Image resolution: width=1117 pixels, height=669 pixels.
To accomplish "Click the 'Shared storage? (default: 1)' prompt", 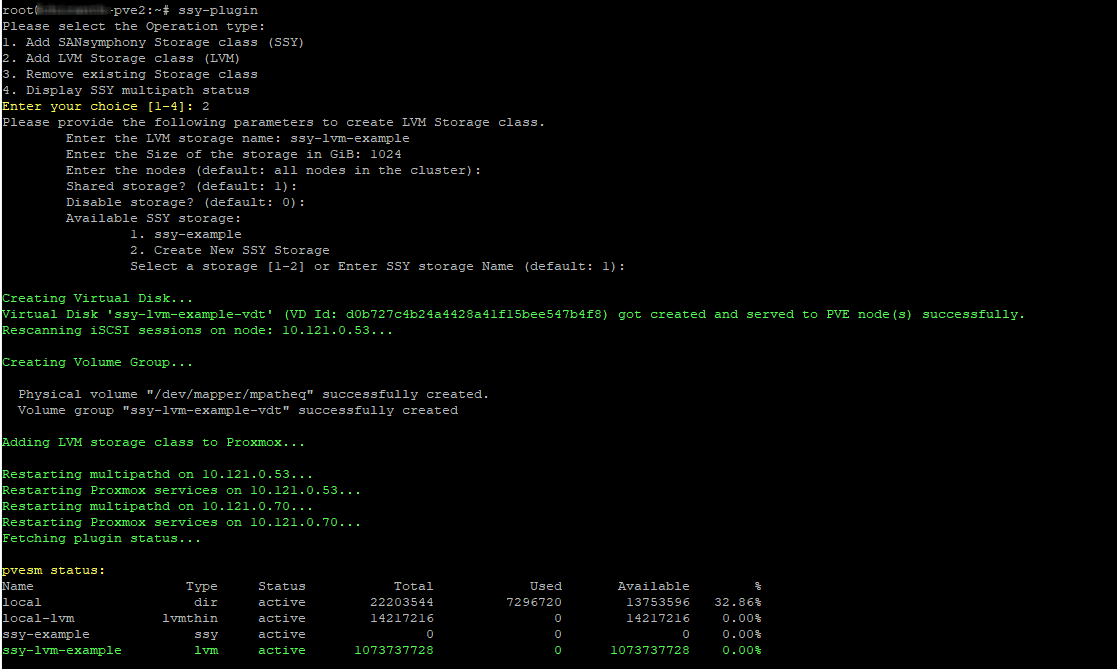I will (x=182, y=186).
